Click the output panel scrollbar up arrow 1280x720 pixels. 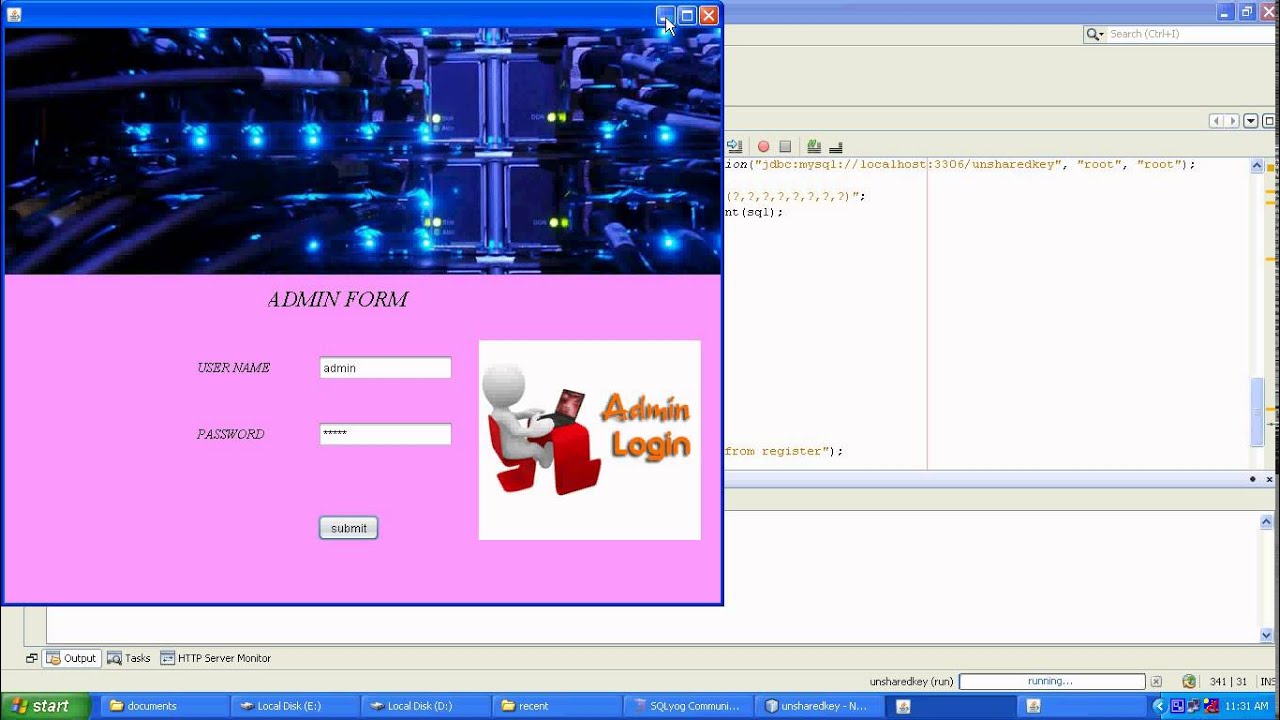tap(1266, 521)
